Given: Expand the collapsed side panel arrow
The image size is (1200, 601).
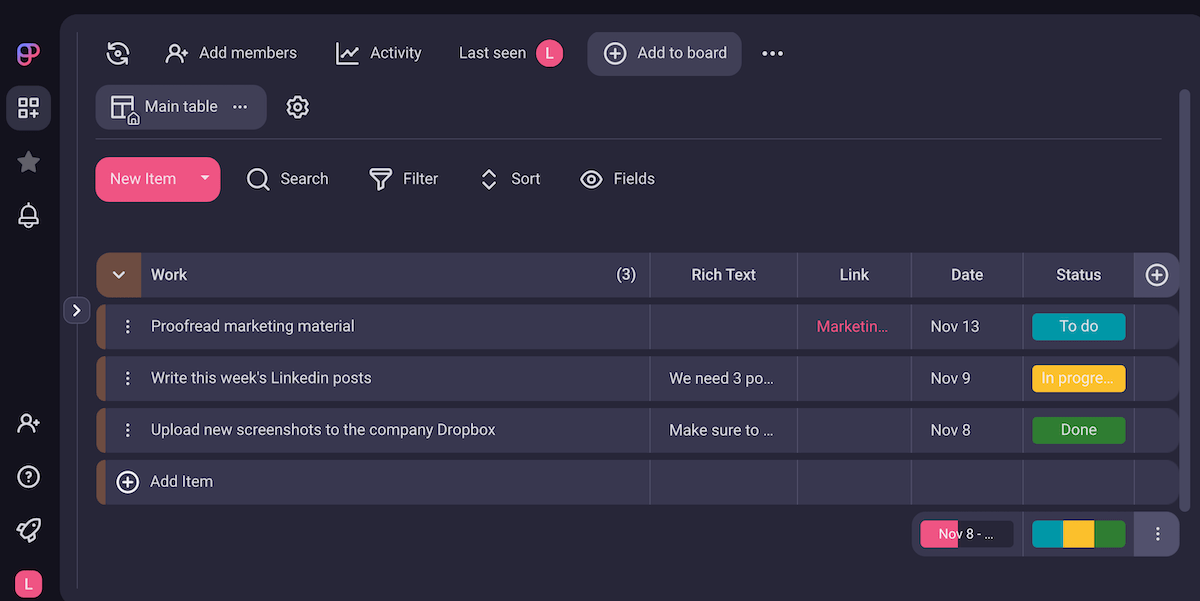Looking at the screenshot, I should tap(77, 311).
